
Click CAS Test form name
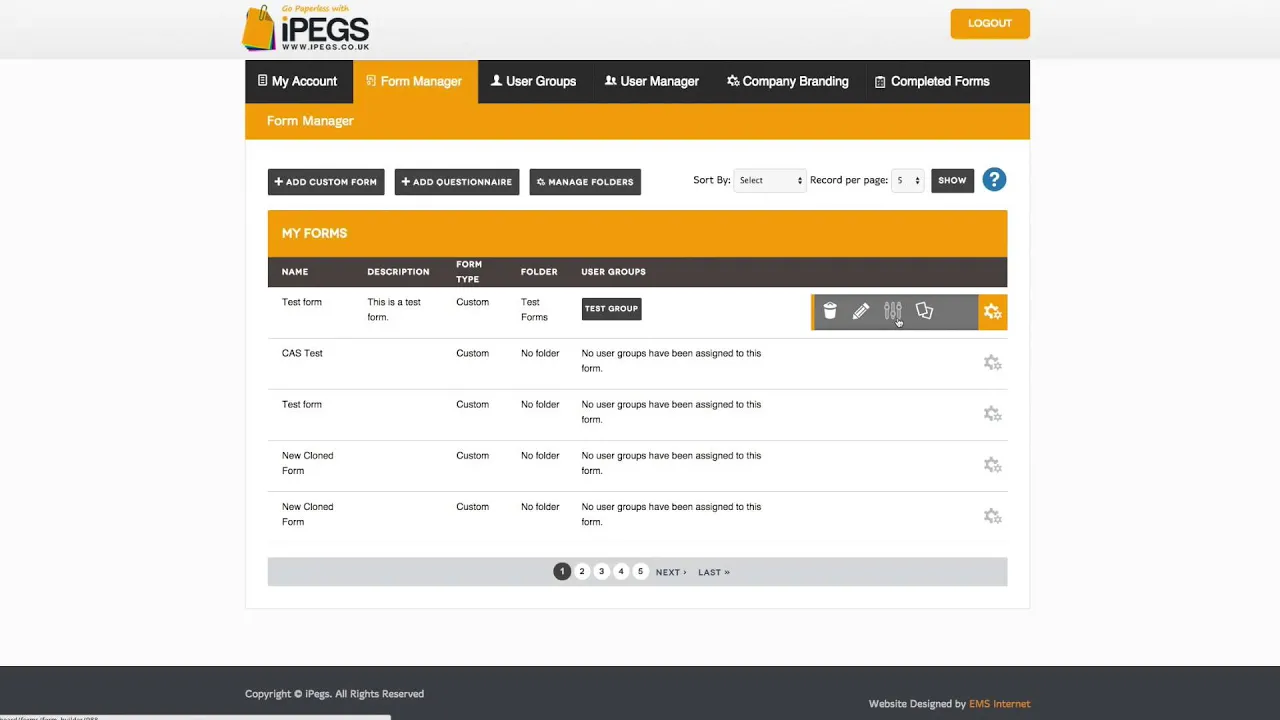pyautogui.click(x=302, y=353)
